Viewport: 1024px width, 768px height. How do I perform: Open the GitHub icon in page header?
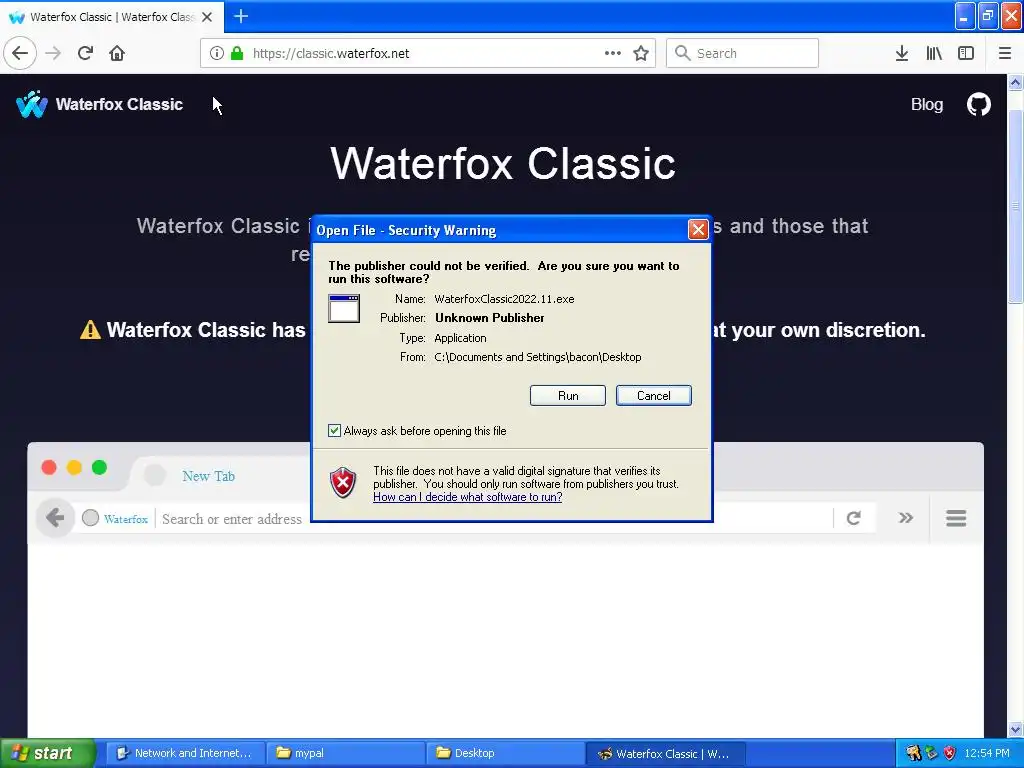[978, 104]
